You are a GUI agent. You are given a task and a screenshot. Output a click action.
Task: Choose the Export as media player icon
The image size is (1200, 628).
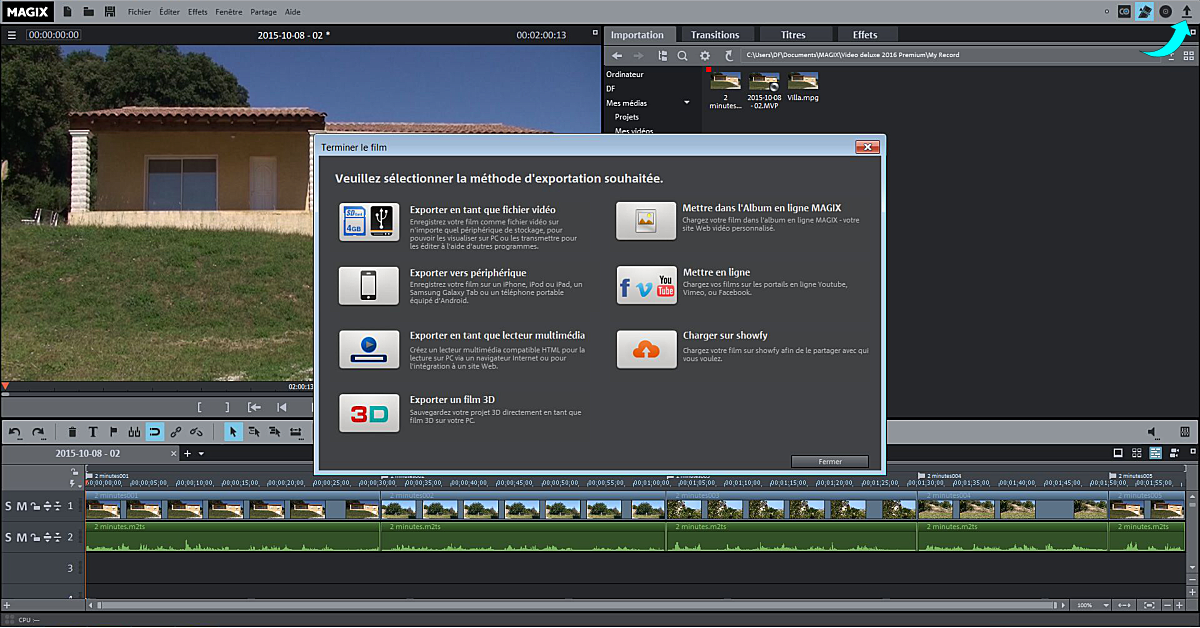[x=369, y=348]
